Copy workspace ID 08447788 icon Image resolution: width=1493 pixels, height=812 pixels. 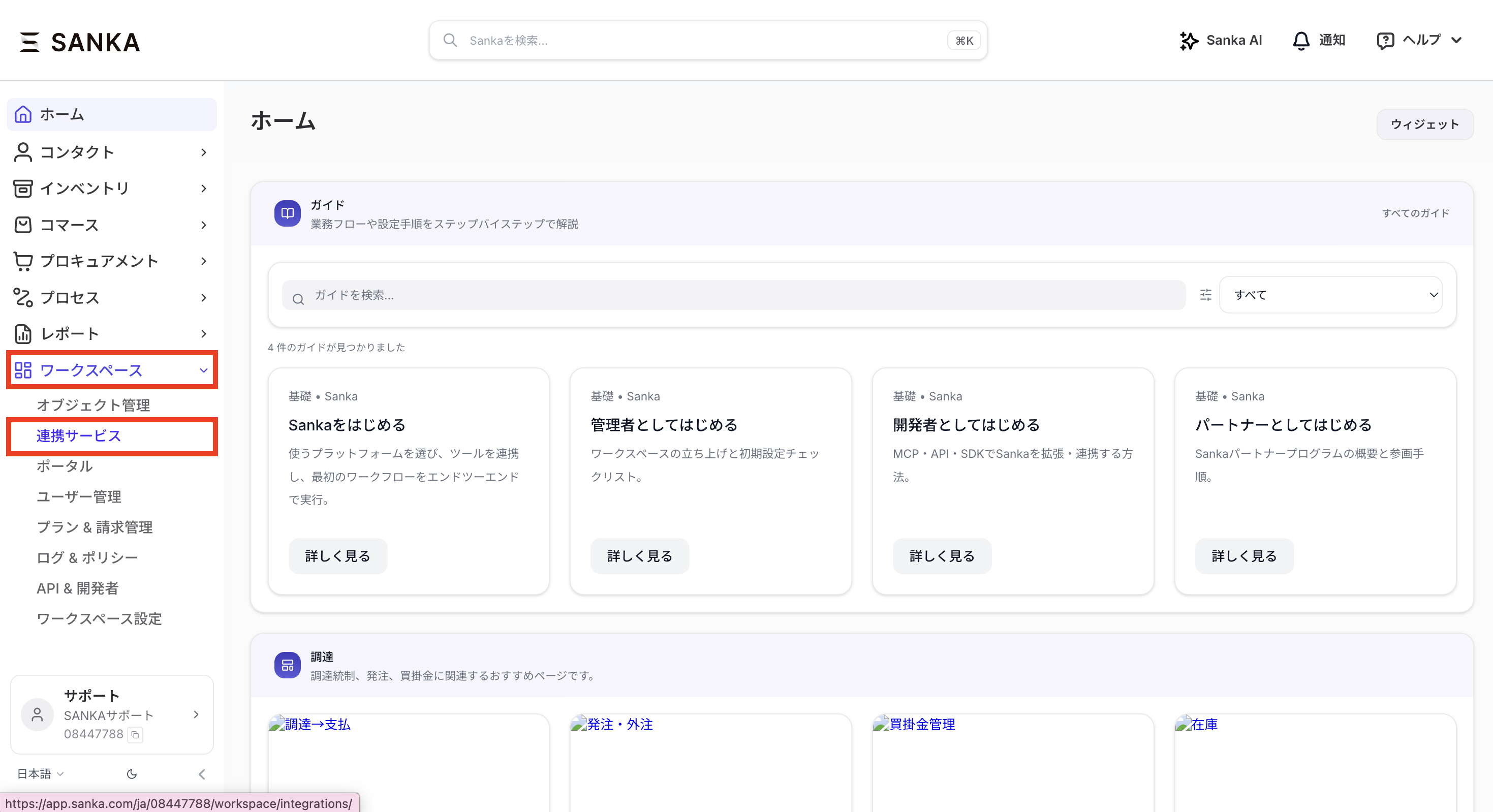tap(135, 734)
